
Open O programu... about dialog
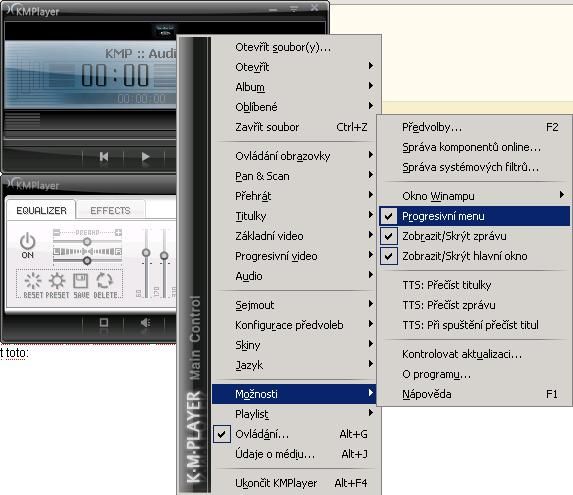click(x=475, y=374)
